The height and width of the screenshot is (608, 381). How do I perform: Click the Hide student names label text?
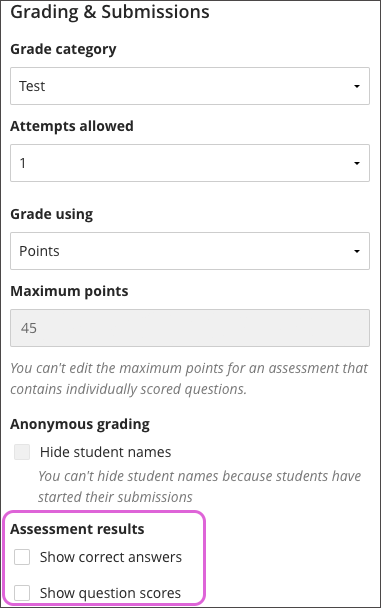click(105, 452)
